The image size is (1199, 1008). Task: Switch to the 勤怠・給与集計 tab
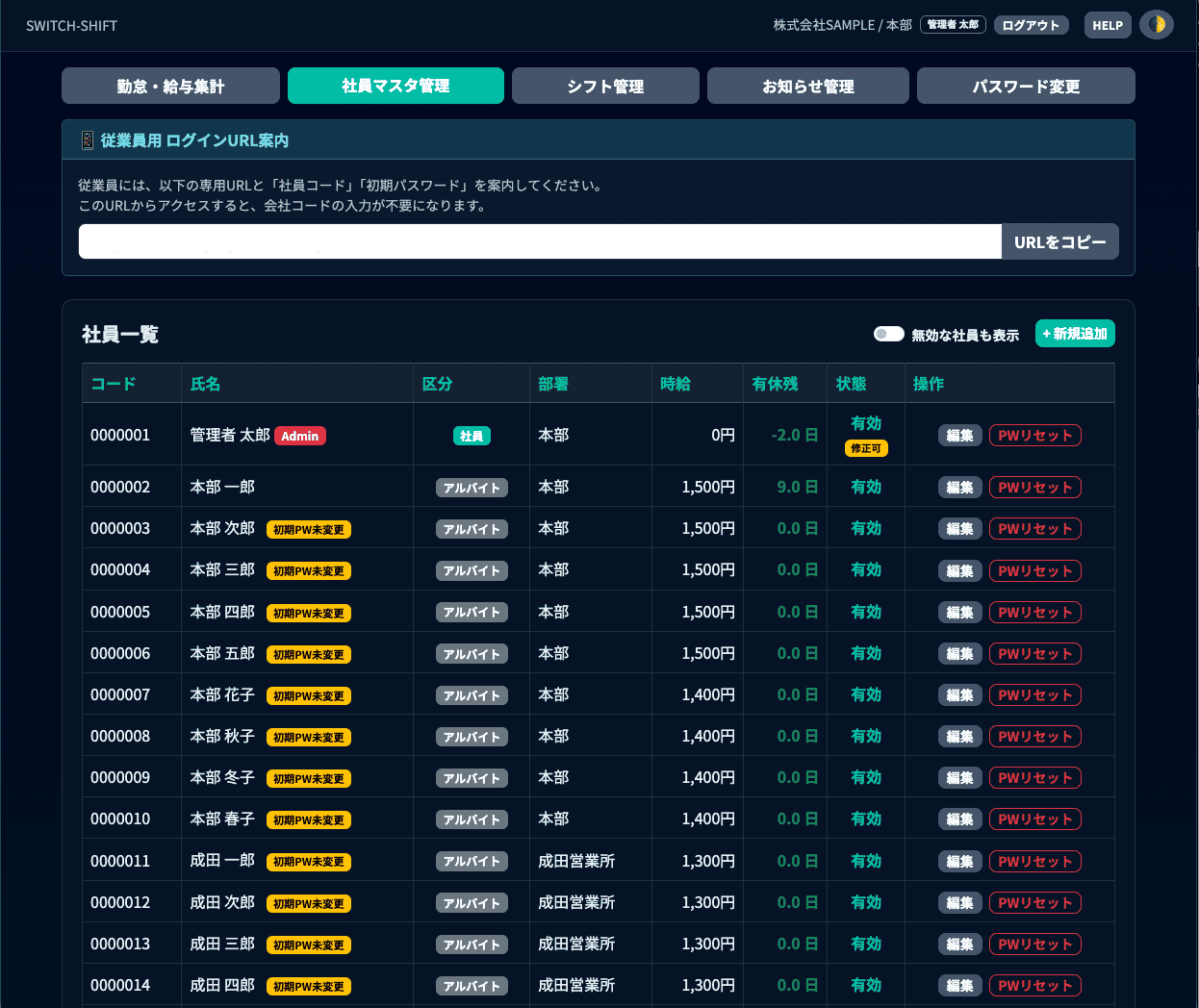point(170,86)
